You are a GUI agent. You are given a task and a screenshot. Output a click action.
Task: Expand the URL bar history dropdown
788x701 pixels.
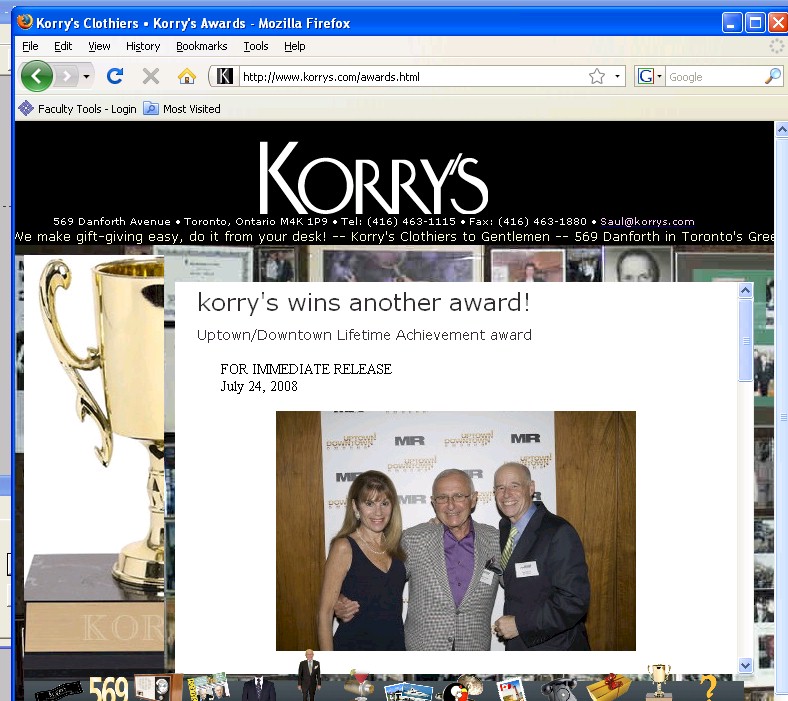[617, 76]
